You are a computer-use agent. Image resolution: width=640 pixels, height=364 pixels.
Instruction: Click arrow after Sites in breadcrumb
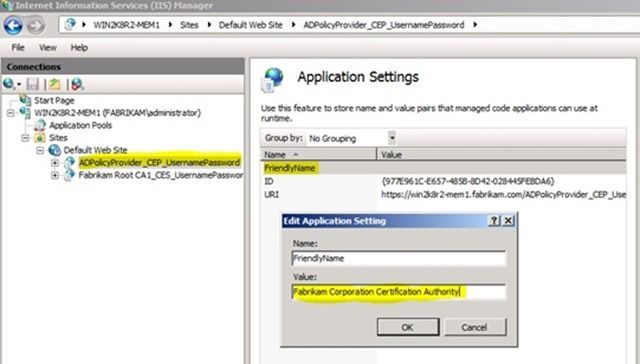(x=209, y=25)
